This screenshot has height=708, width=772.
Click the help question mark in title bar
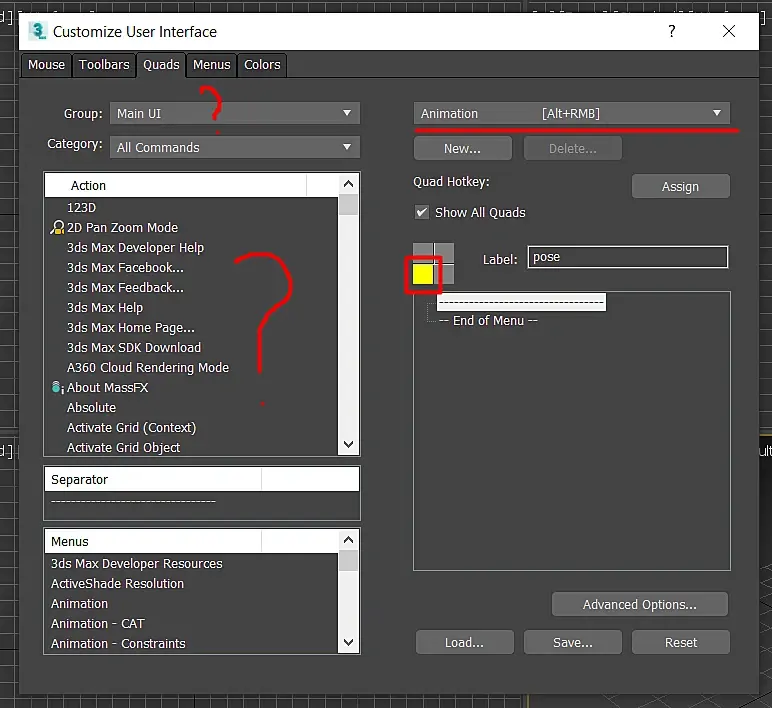click(x=672, y=31)
